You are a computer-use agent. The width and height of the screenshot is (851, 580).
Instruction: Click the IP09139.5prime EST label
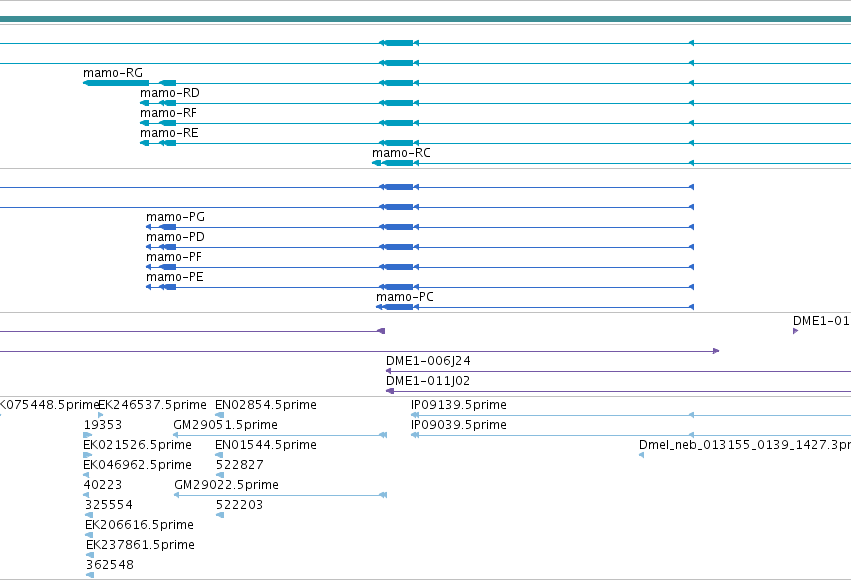point(459,405)
